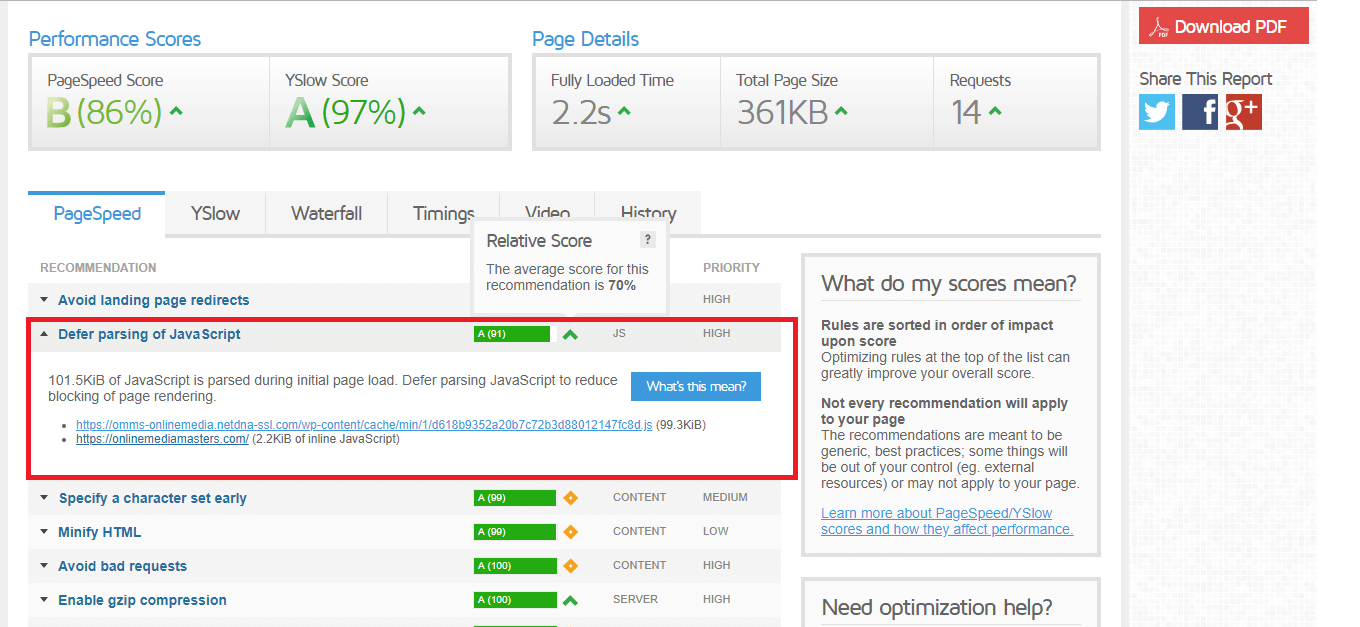Screen dimensions: 1360x627
Task: Expand the Minify HTML recommendation
Action: pyautogui.click(x=99, y=532)
